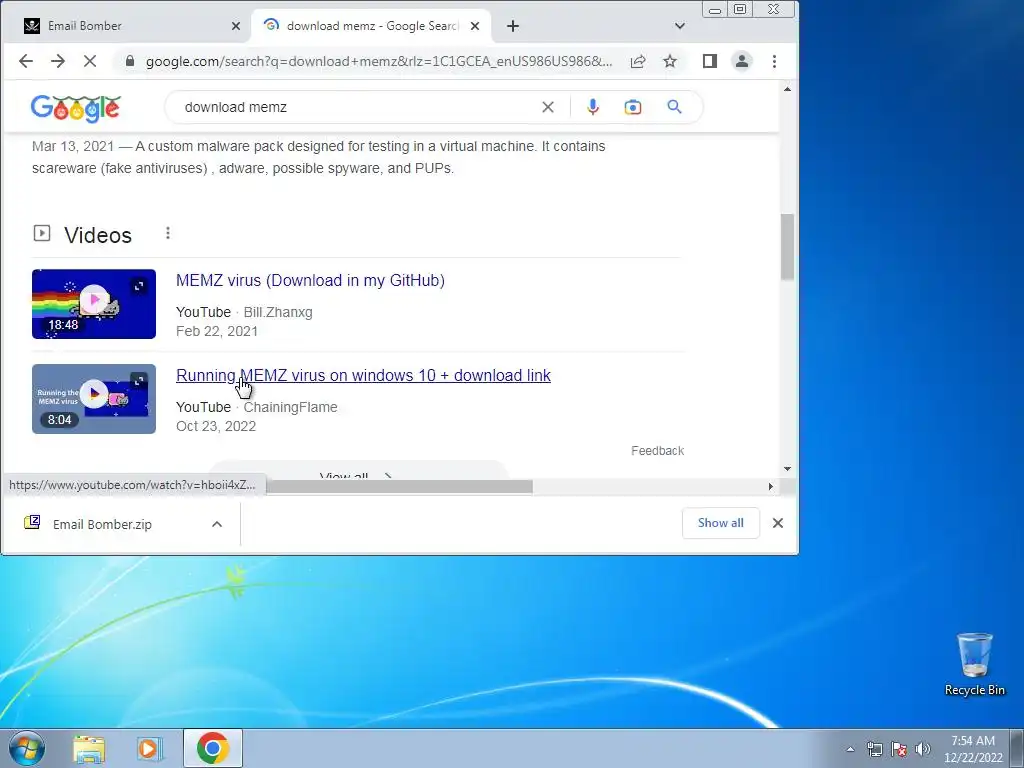The width and height of the screenshot is (1024, 768).
Task: Show hidden system tray icons
Action: pyautogui.click(x=850, y=749)
